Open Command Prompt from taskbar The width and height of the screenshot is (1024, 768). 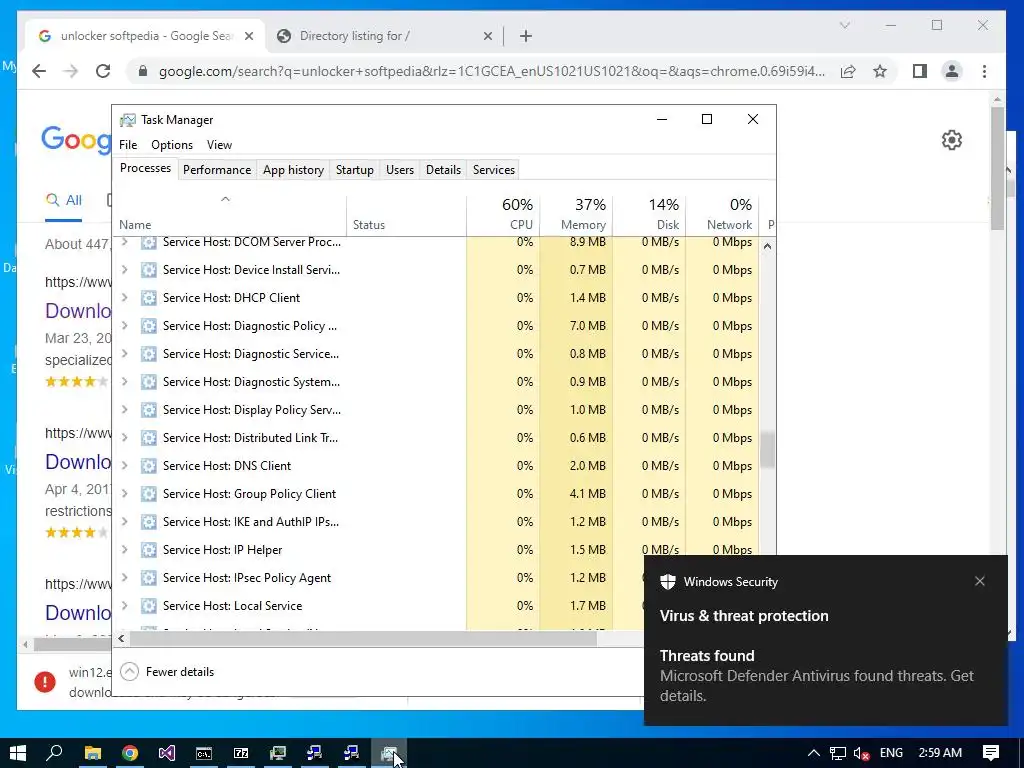click(x=204, y=753)
